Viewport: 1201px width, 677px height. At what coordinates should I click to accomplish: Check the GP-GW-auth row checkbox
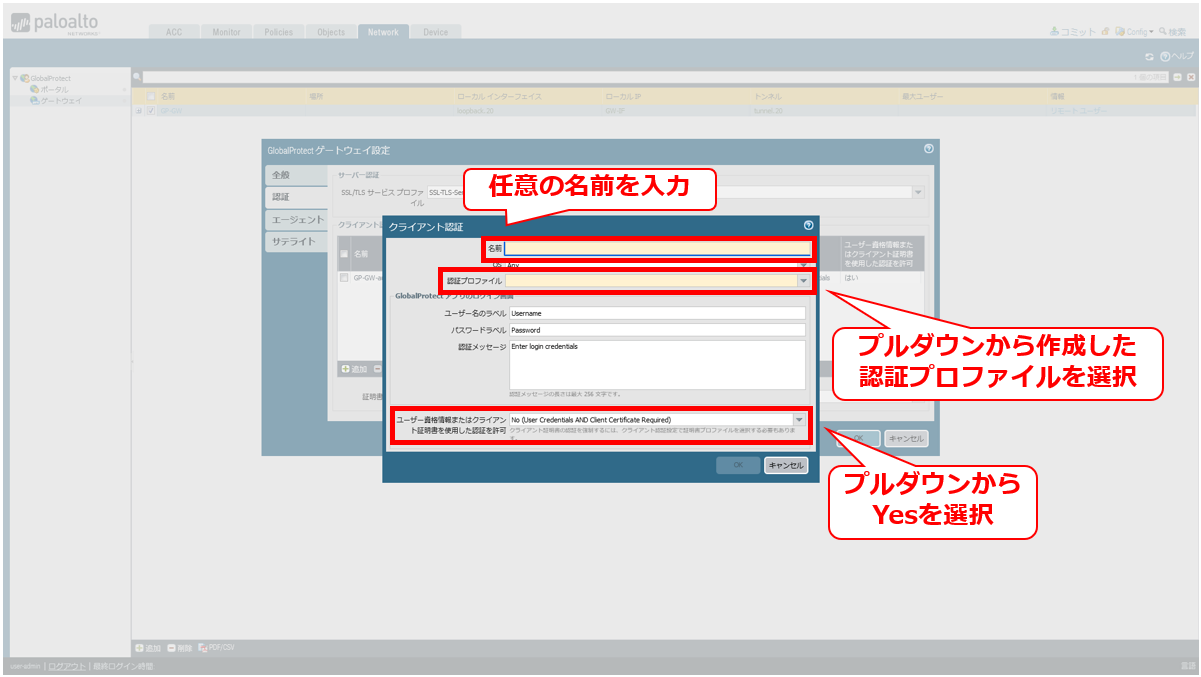344,277
